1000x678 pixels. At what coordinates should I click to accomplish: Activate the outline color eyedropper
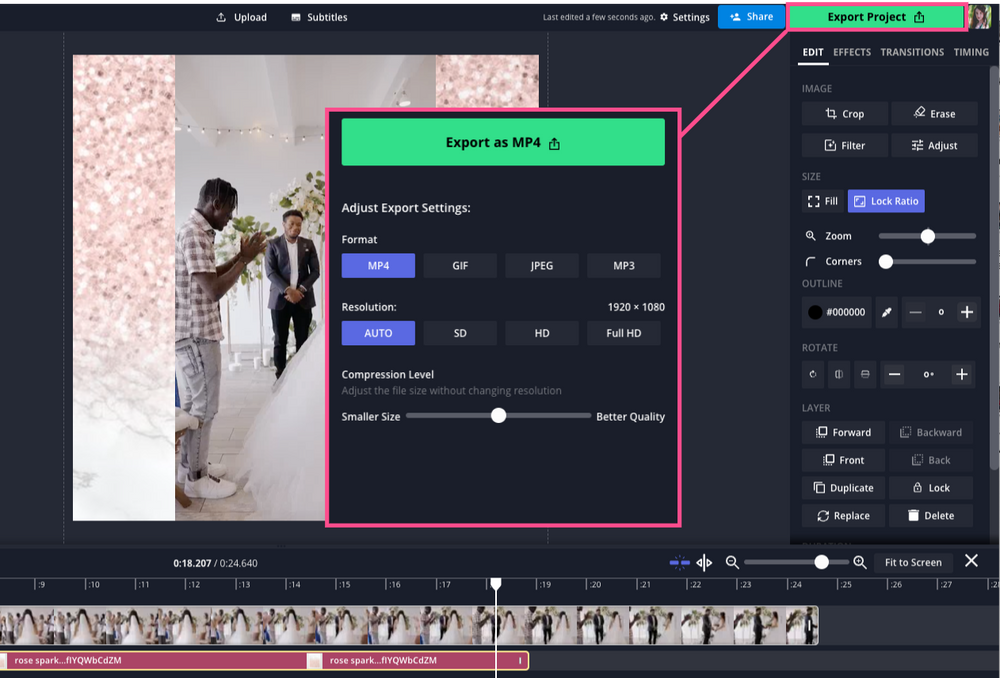885,312
